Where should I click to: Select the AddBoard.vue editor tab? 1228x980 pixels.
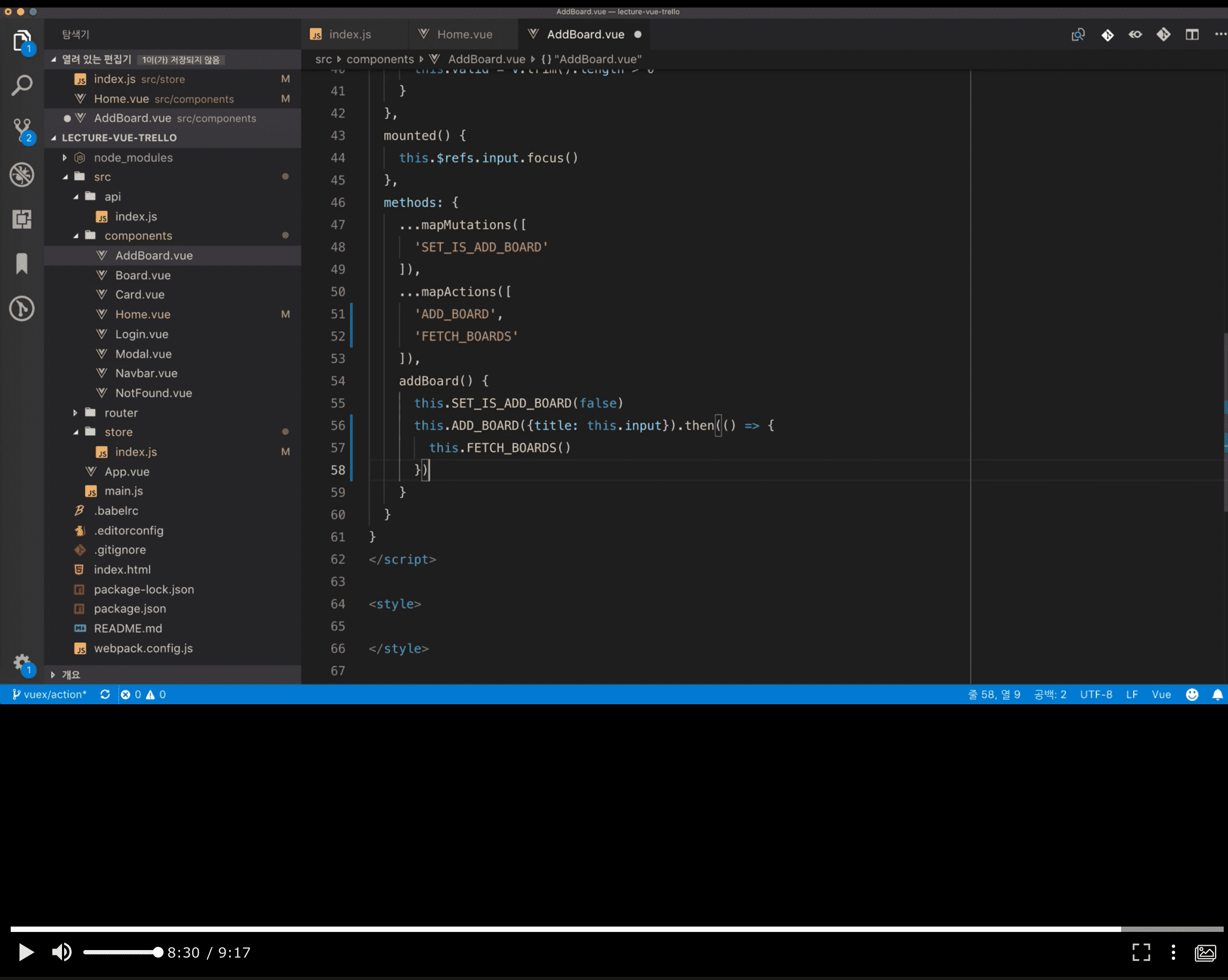tap(585, 35)
